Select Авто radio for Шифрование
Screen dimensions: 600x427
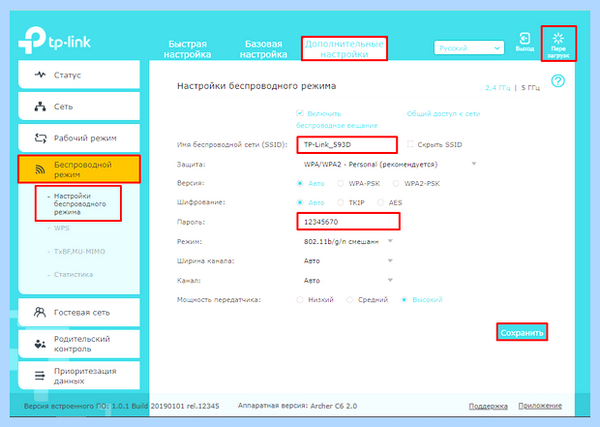click(x=300, y=202)
